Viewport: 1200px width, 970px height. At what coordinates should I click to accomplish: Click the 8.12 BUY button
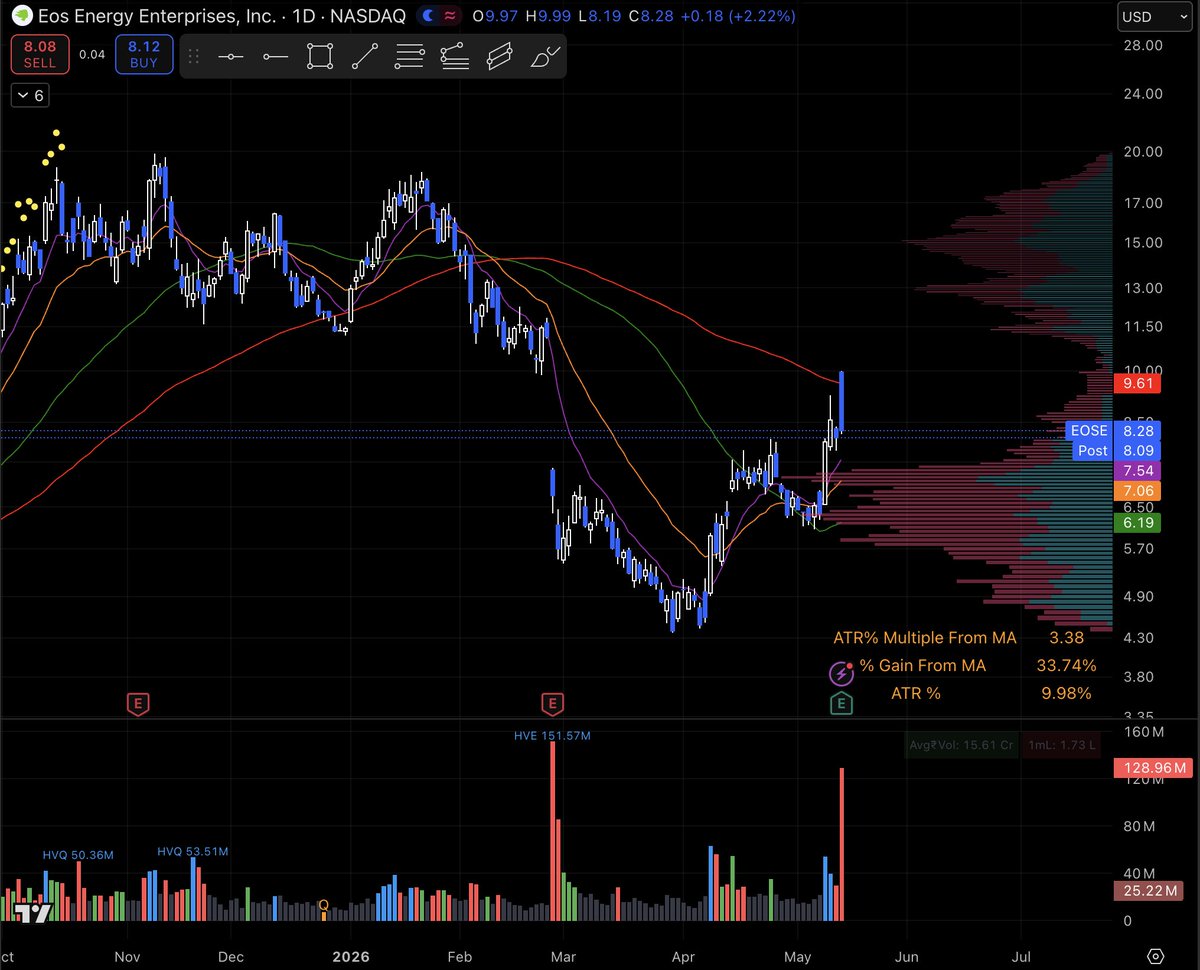pos(143,54)
